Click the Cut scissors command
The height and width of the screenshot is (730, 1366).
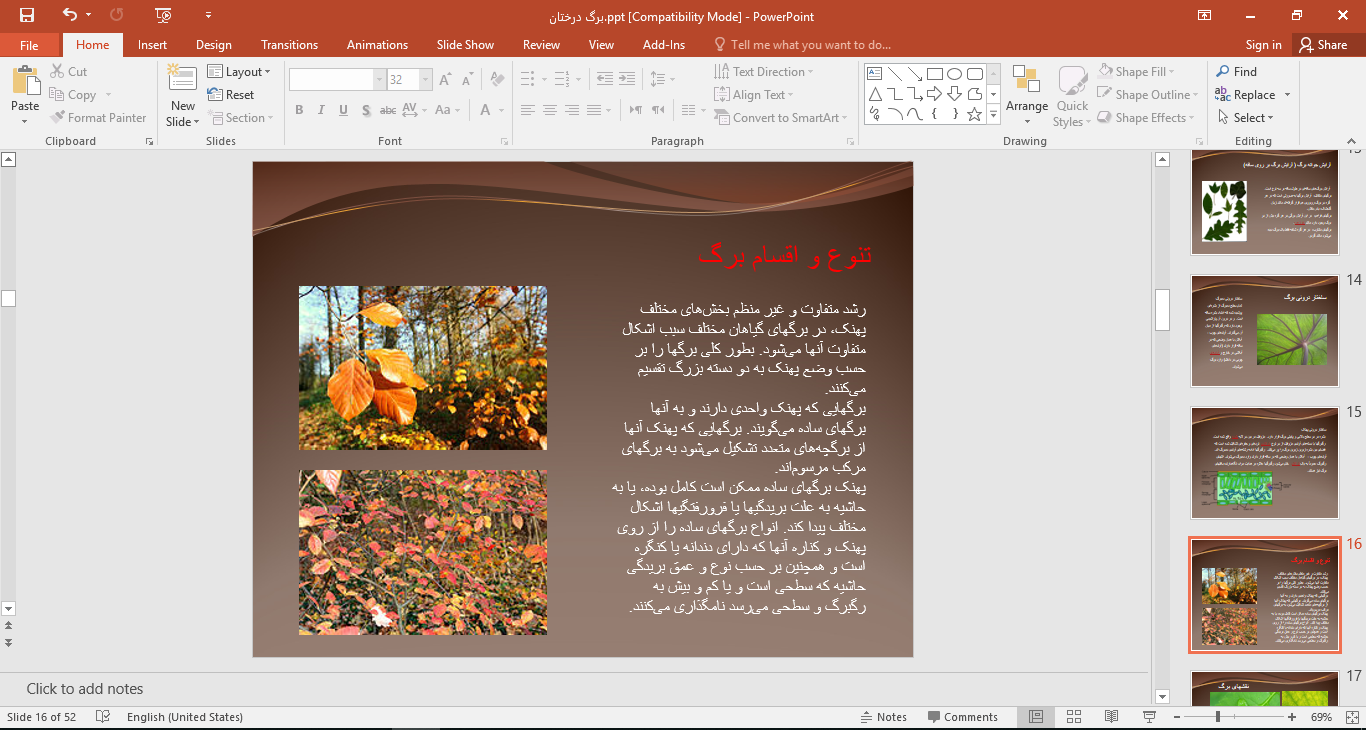tap(68, 72)
